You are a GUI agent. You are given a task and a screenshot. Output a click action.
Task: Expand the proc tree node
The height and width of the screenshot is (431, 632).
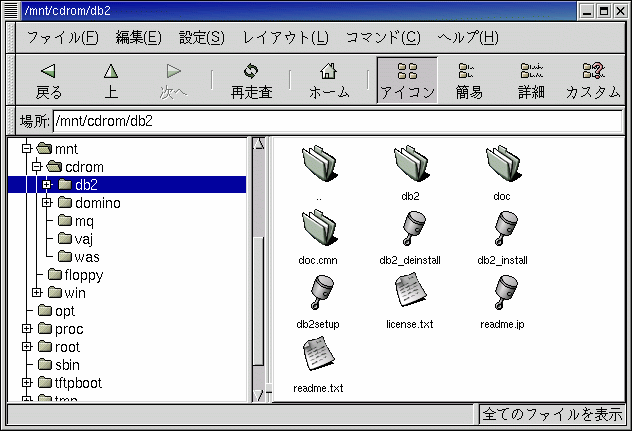[x=27, y=329]
